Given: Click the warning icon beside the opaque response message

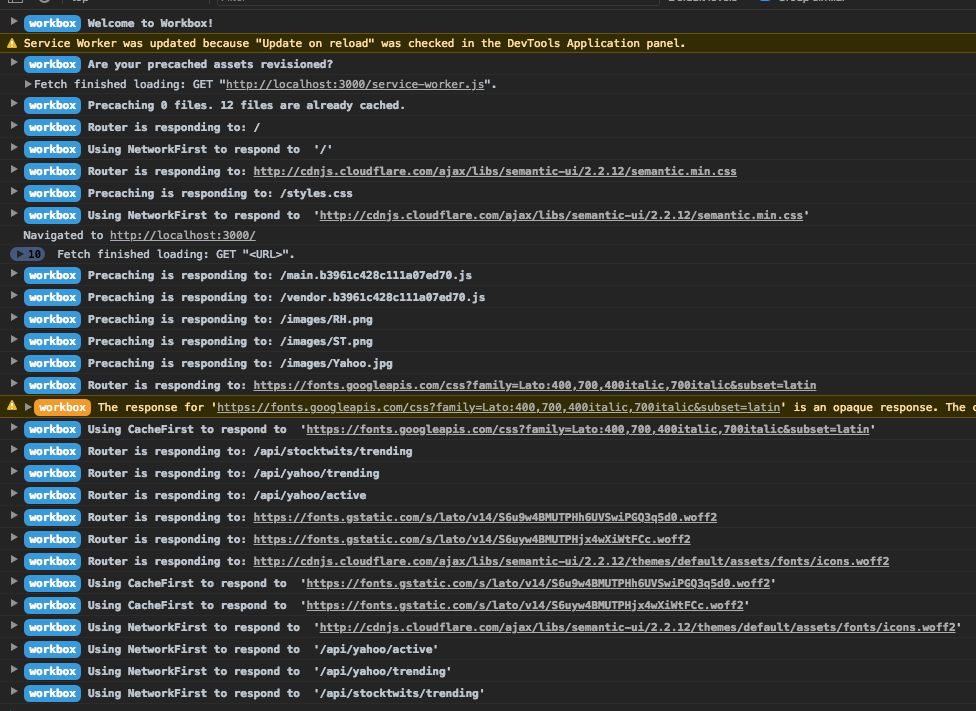Looking at the screenshot, I should click(x=12, y=407).
